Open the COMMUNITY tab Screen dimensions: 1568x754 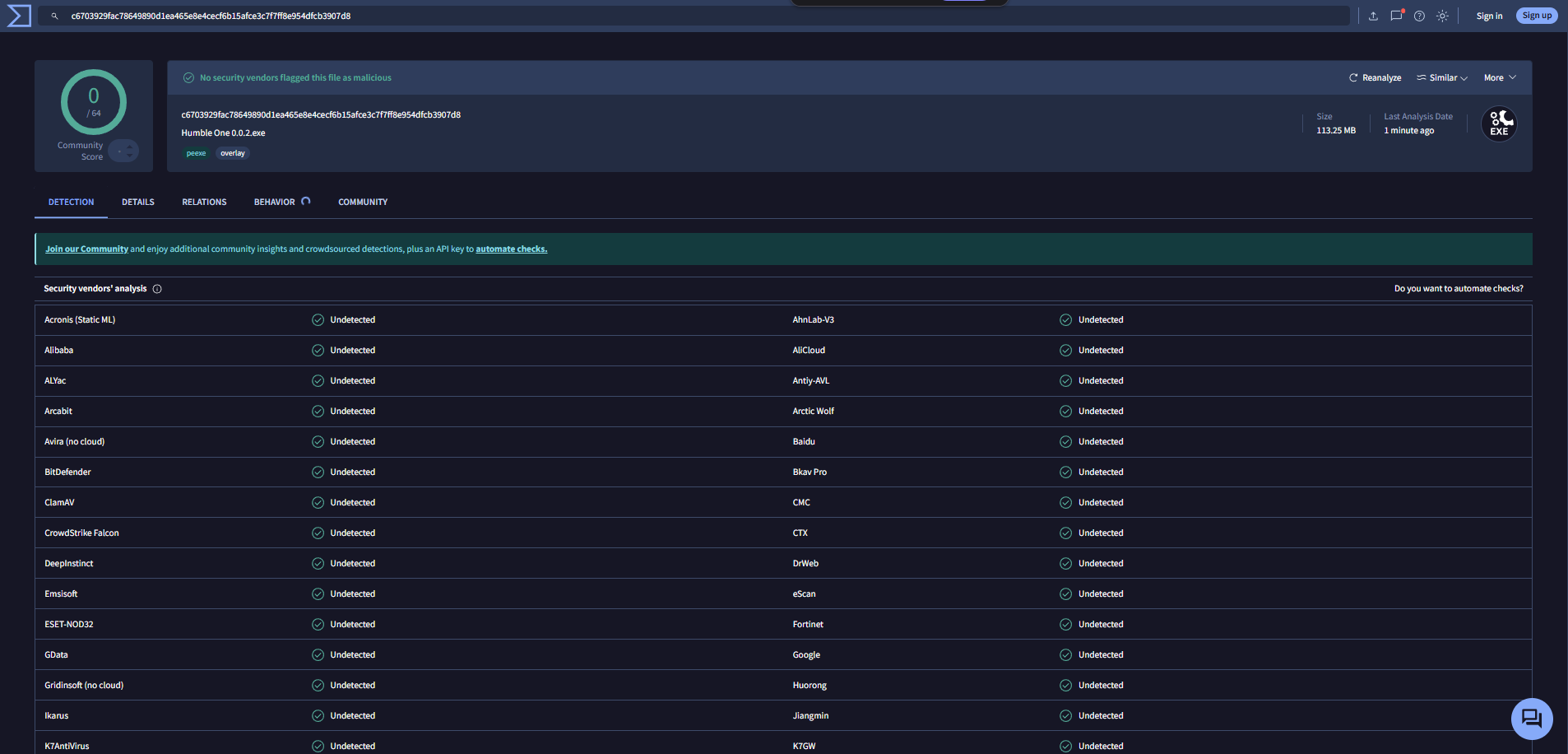(363, 202)
